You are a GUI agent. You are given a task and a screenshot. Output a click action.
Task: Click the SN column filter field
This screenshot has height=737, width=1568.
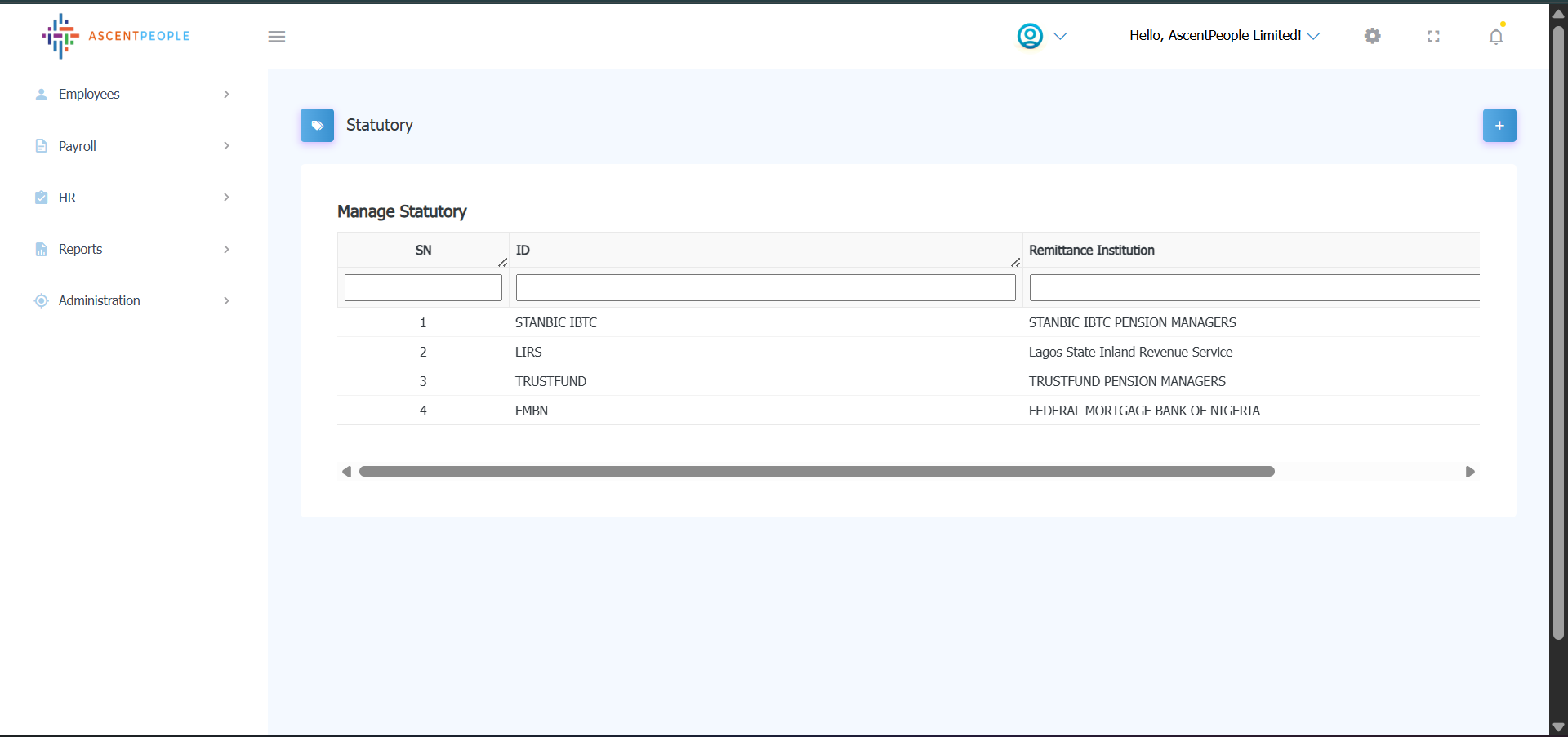pos(423,288)
